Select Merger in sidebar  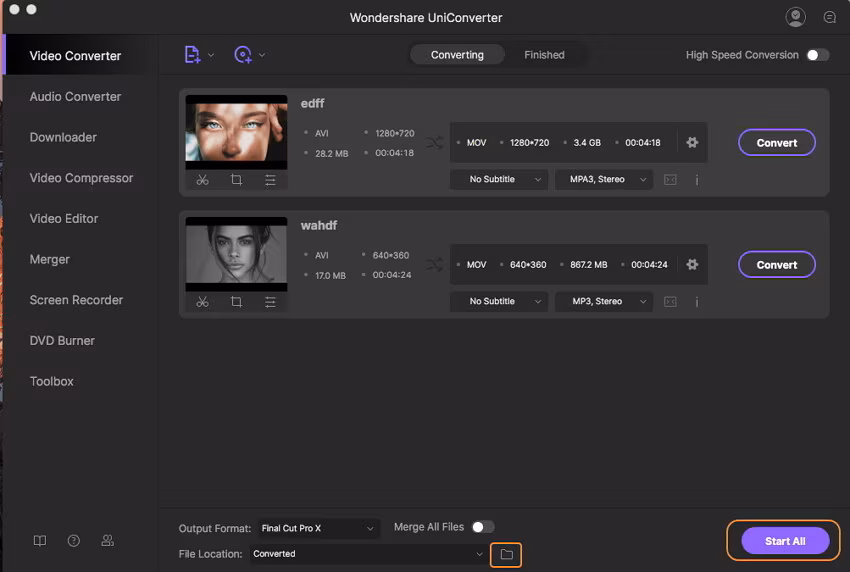(49, 259)
